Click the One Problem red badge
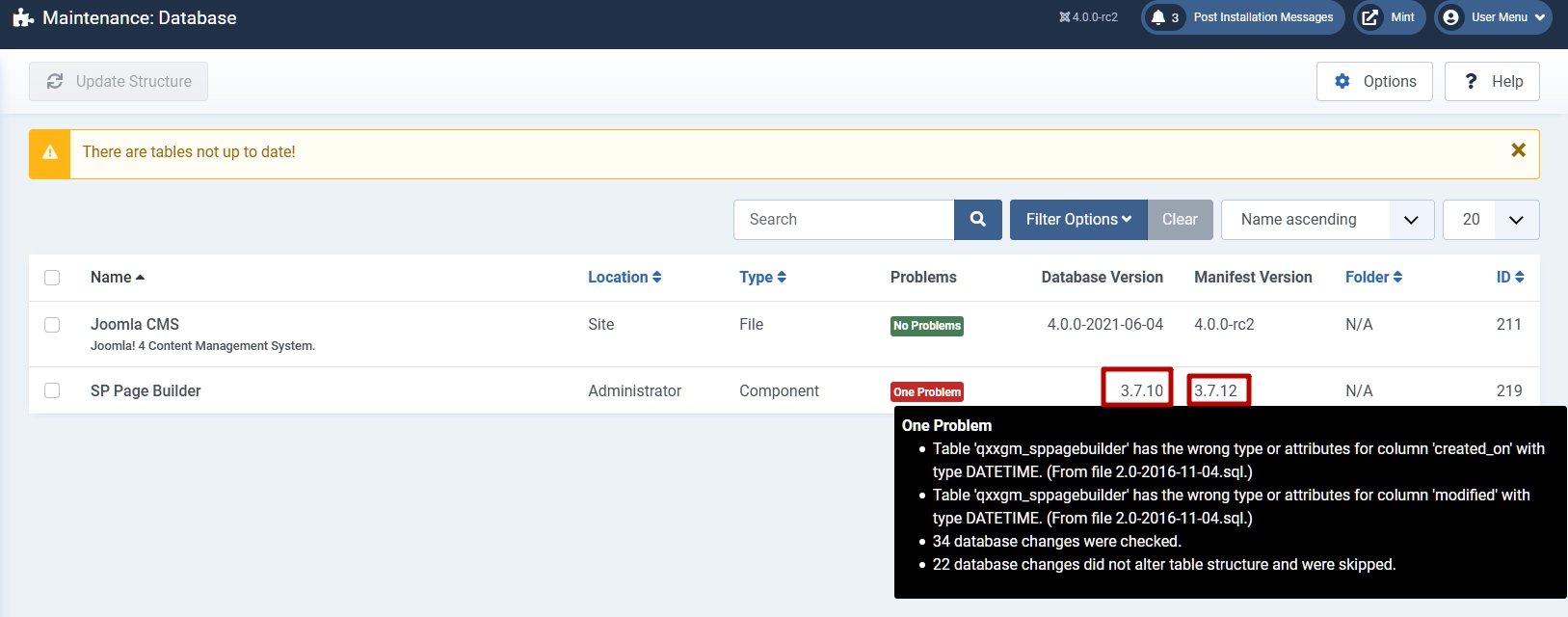 926,392
